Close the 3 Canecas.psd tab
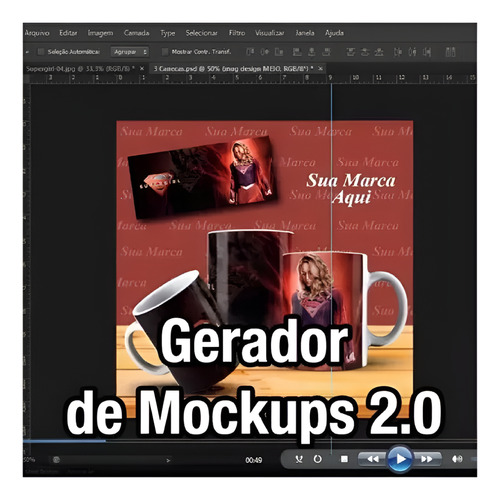This screenshot has width=500, height=500. [x=320, y=68]
